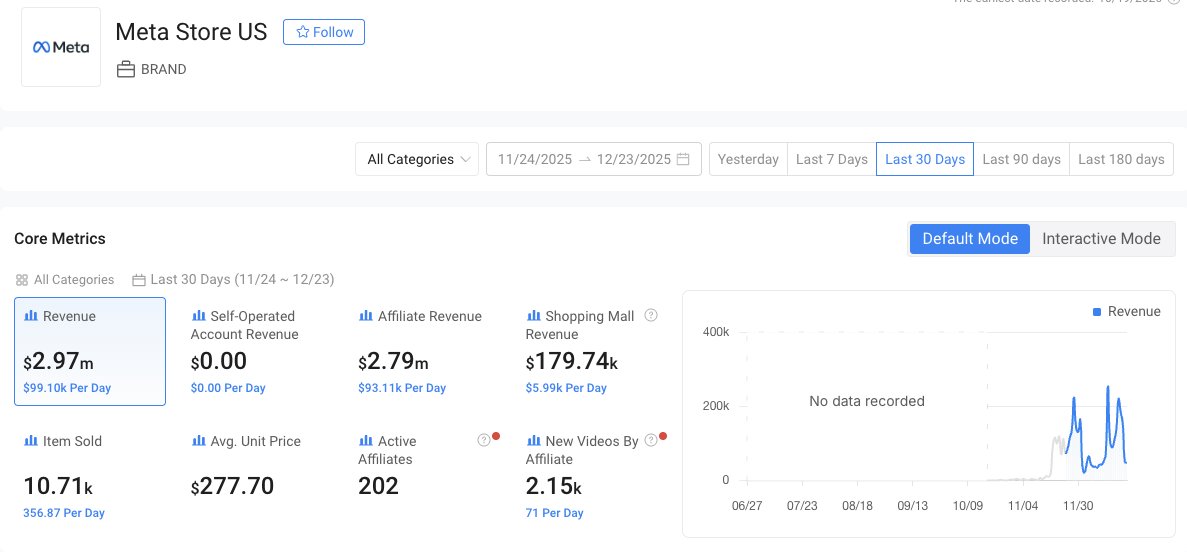Click the grid icon beside All Categories label
This screenshot has width=1187, height=552.
21,280
